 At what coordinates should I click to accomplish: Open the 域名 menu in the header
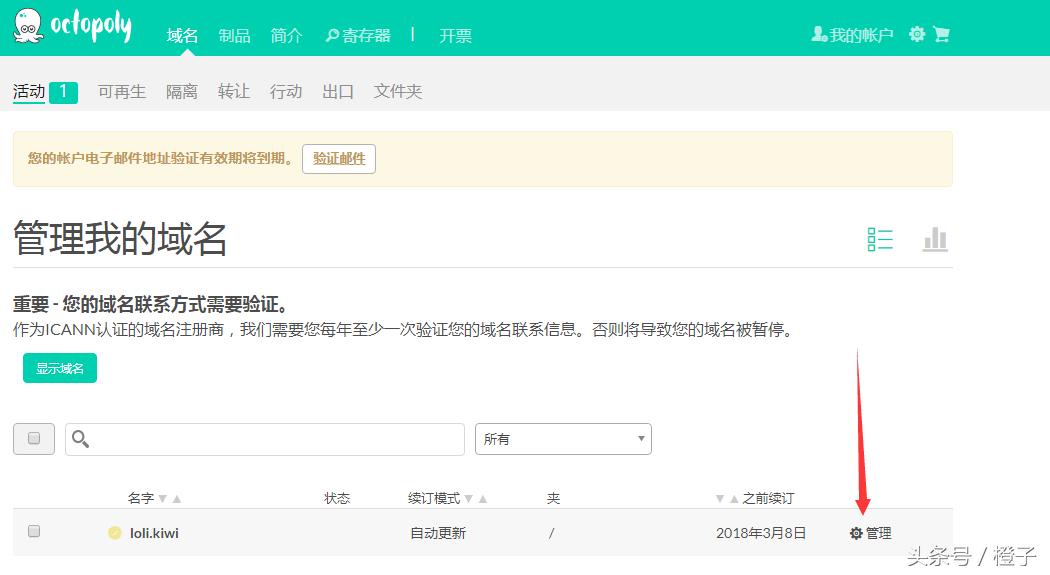tap(182, 35)
